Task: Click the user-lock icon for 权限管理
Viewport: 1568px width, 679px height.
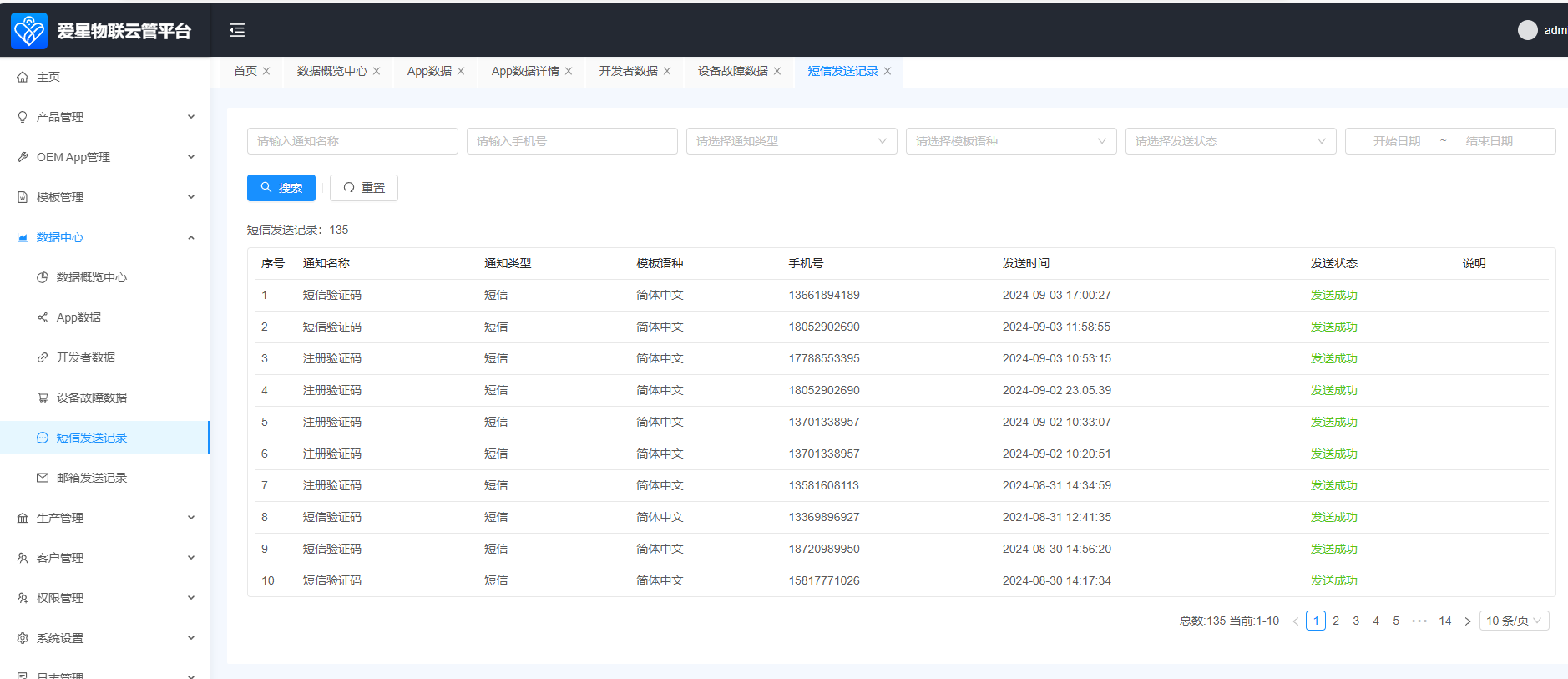Action: [23, 598]
